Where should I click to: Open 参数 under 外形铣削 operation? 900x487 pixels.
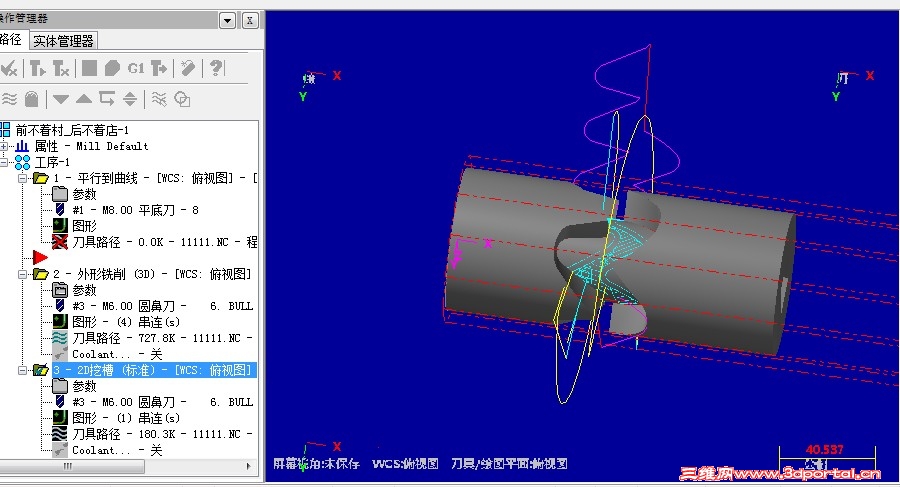84,291
